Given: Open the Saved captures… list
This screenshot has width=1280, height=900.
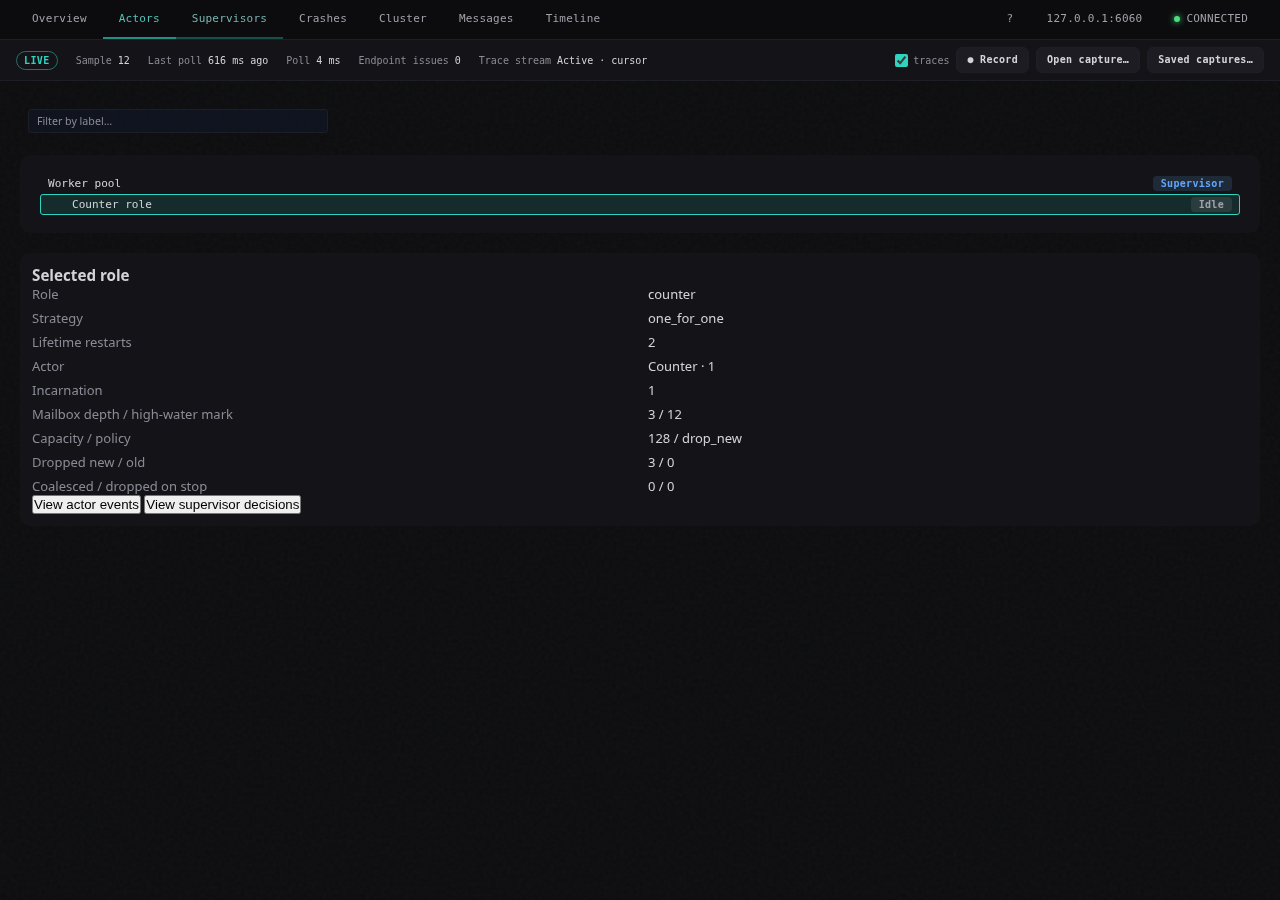Looking at the screenshot, I should point(1205,60).
